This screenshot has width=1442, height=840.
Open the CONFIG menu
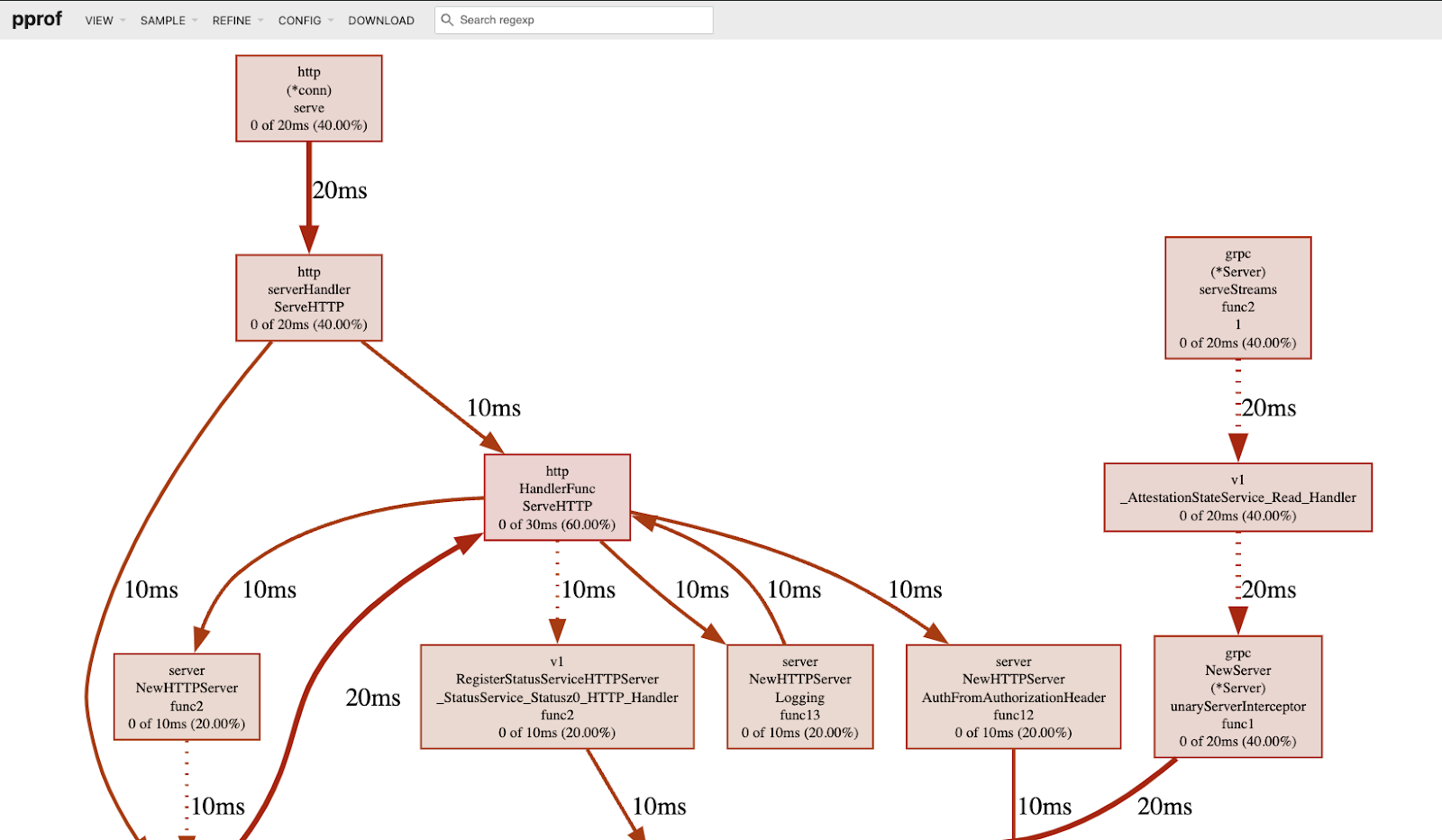point(305,20)
